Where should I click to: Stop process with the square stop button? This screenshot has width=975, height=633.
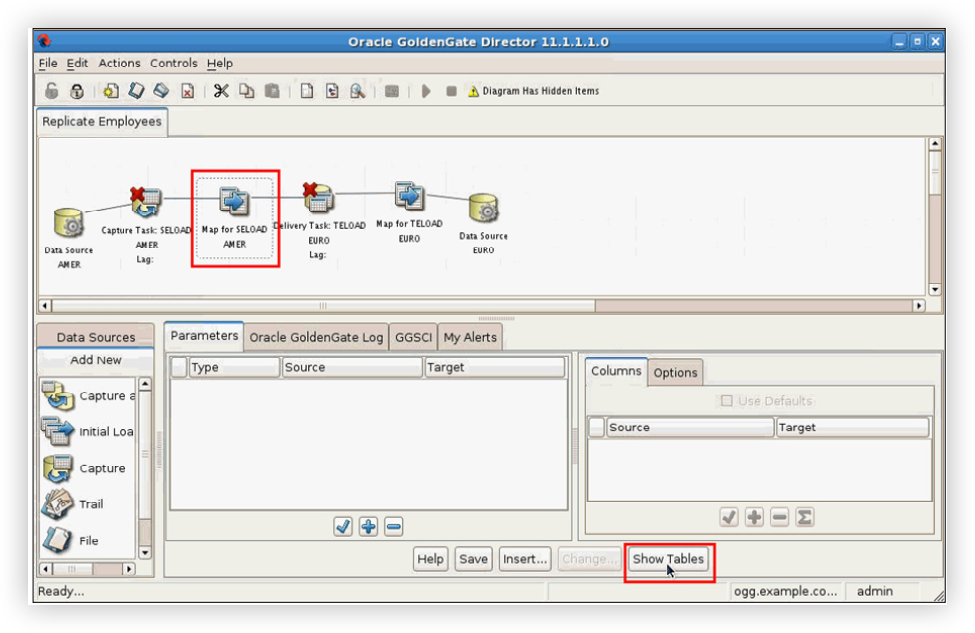click(x=451, y=91)
